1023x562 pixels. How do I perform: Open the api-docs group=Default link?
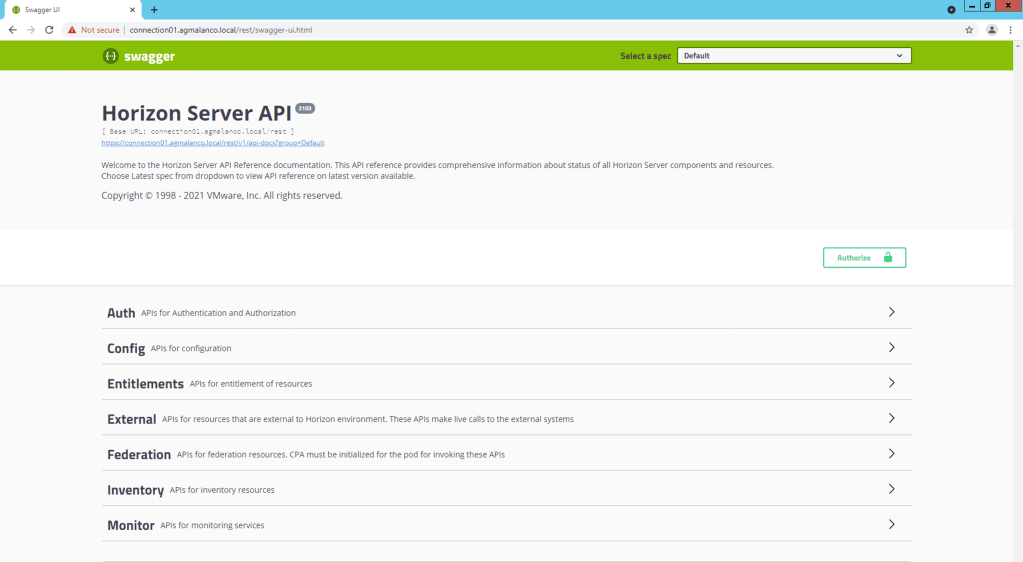click(x=213, y=143)
